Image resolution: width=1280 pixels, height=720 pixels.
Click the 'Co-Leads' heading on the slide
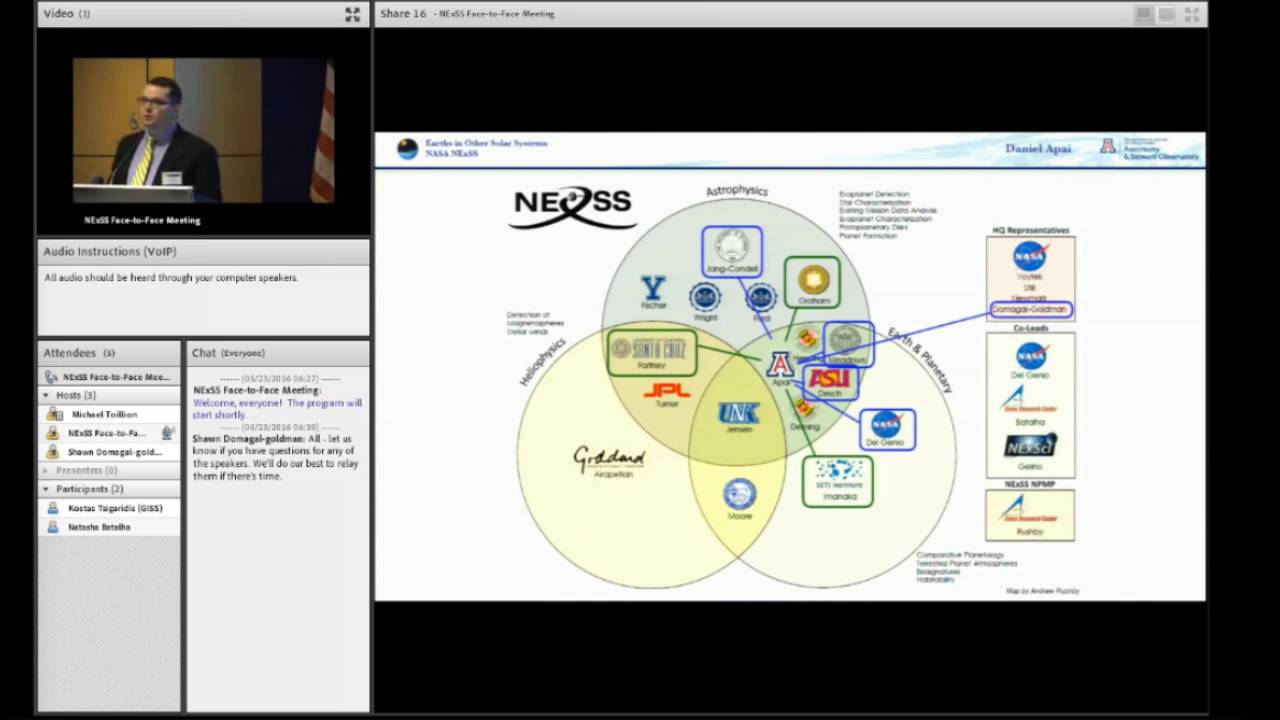(x=1030, y=327)
